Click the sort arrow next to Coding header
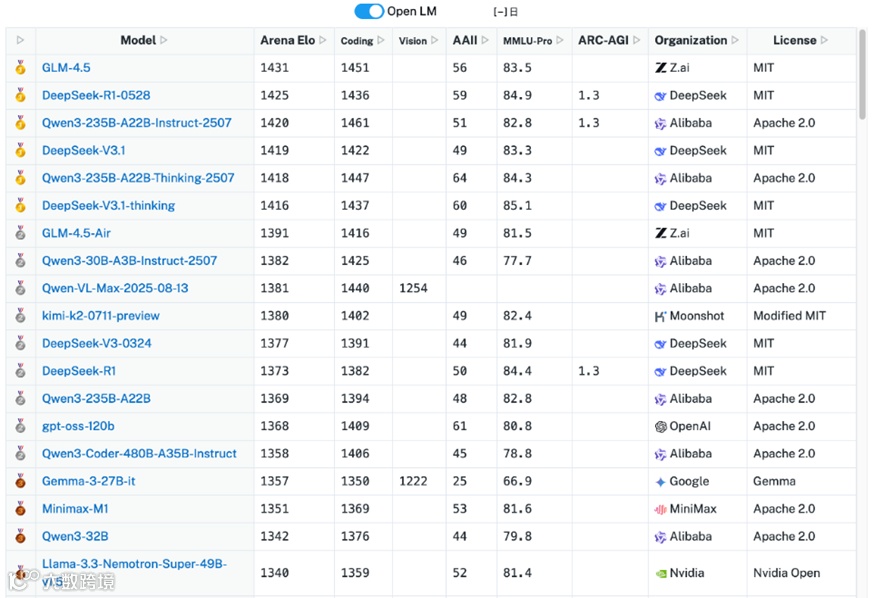The width and height of the screenshot is (874, 598). click(x=381, y=40)
